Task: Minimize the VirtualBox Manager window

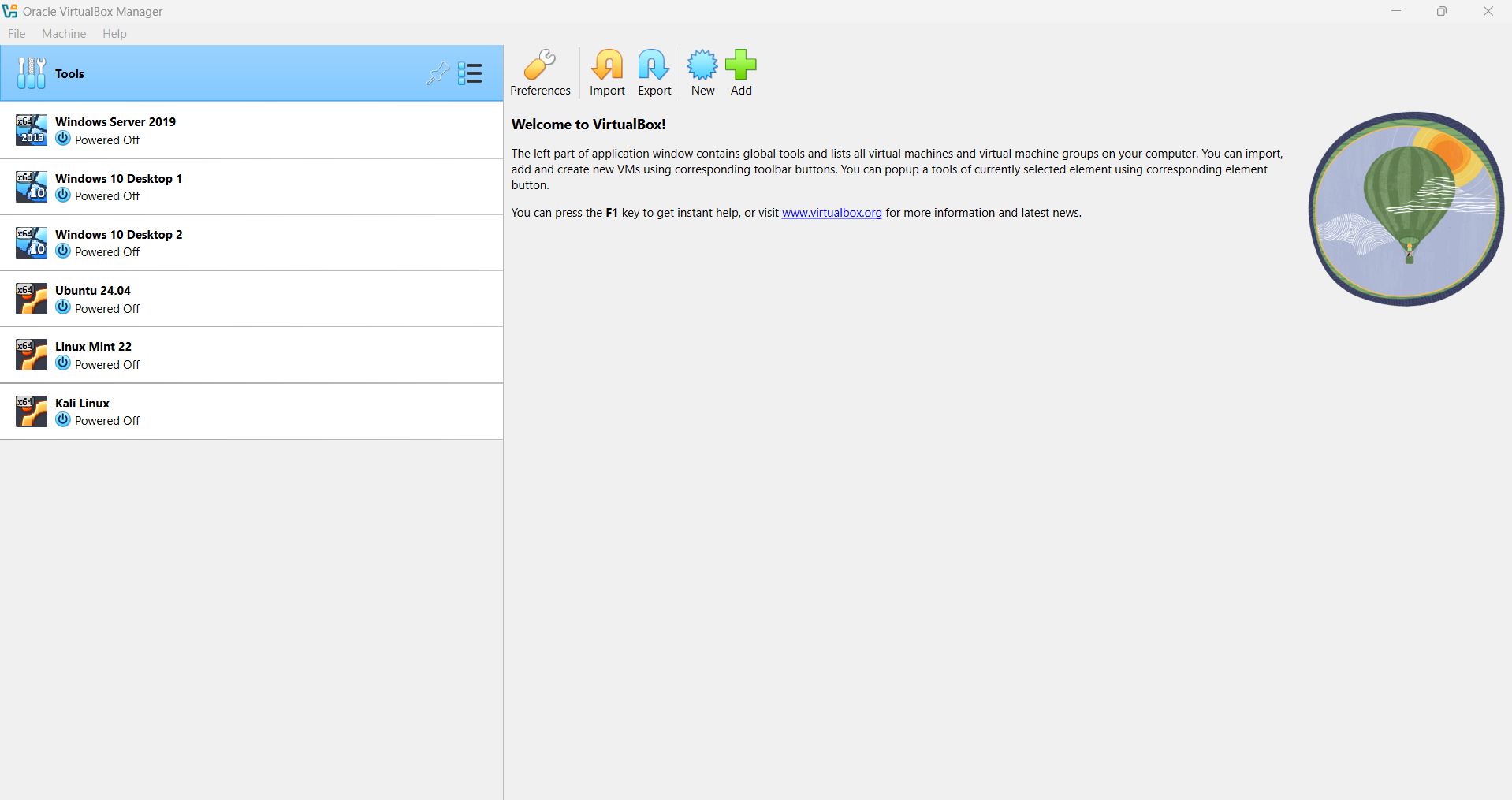Action: pos(1395,11)
